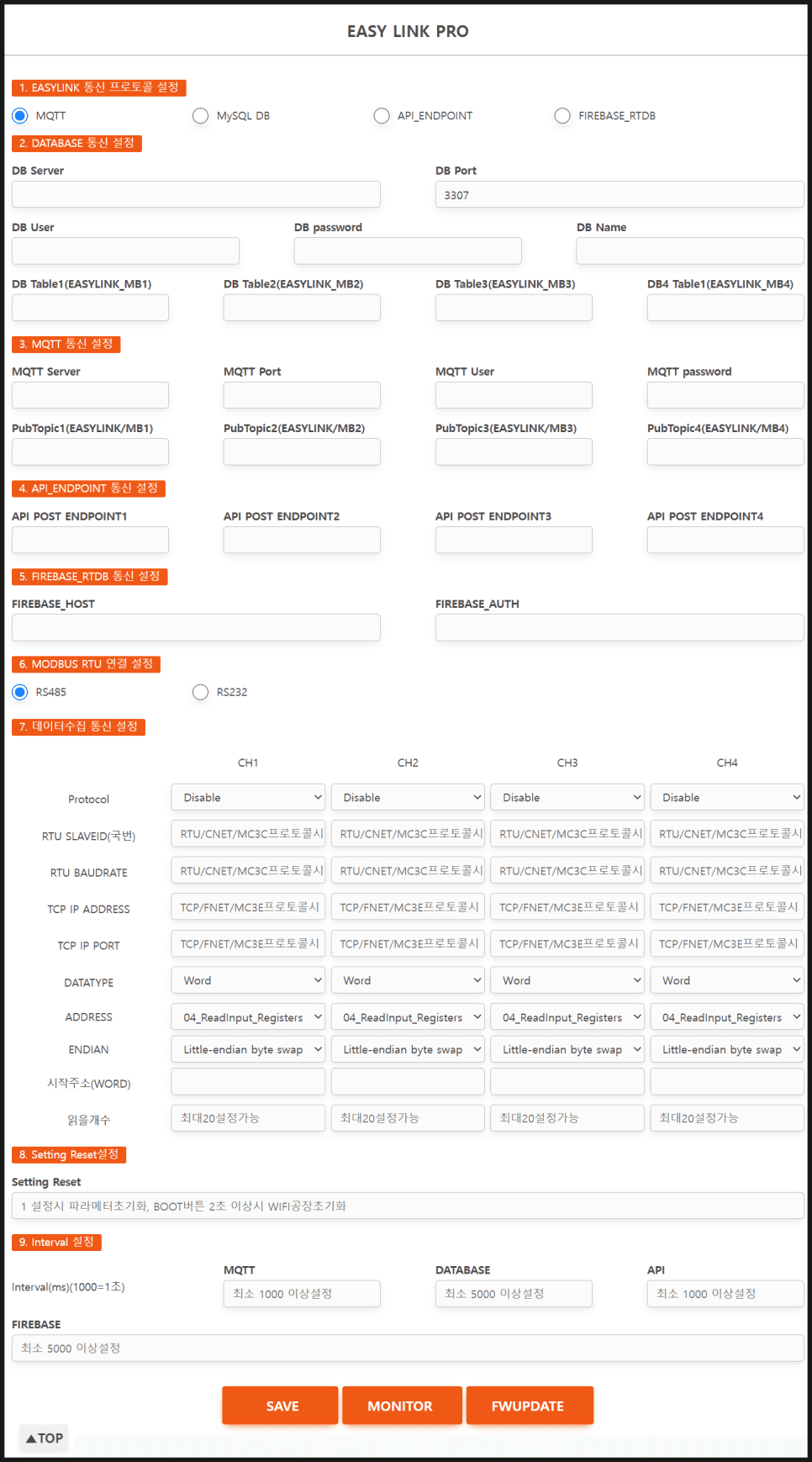This screenshot has width=812, height=1462.
Task: Select the MQTT protocol radio button
Action: pyautogui.click(x=20, y=115)
